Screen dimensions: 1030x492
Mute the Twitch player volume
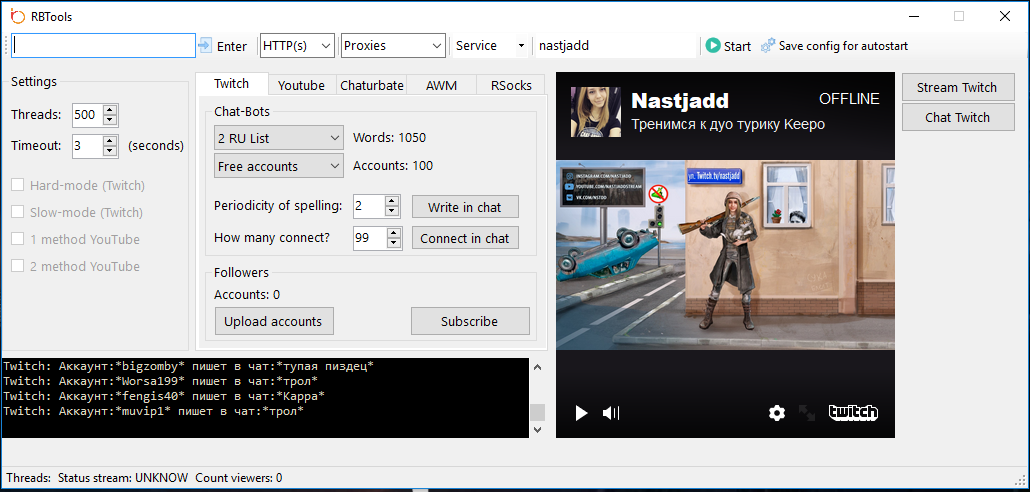(611, 412)
